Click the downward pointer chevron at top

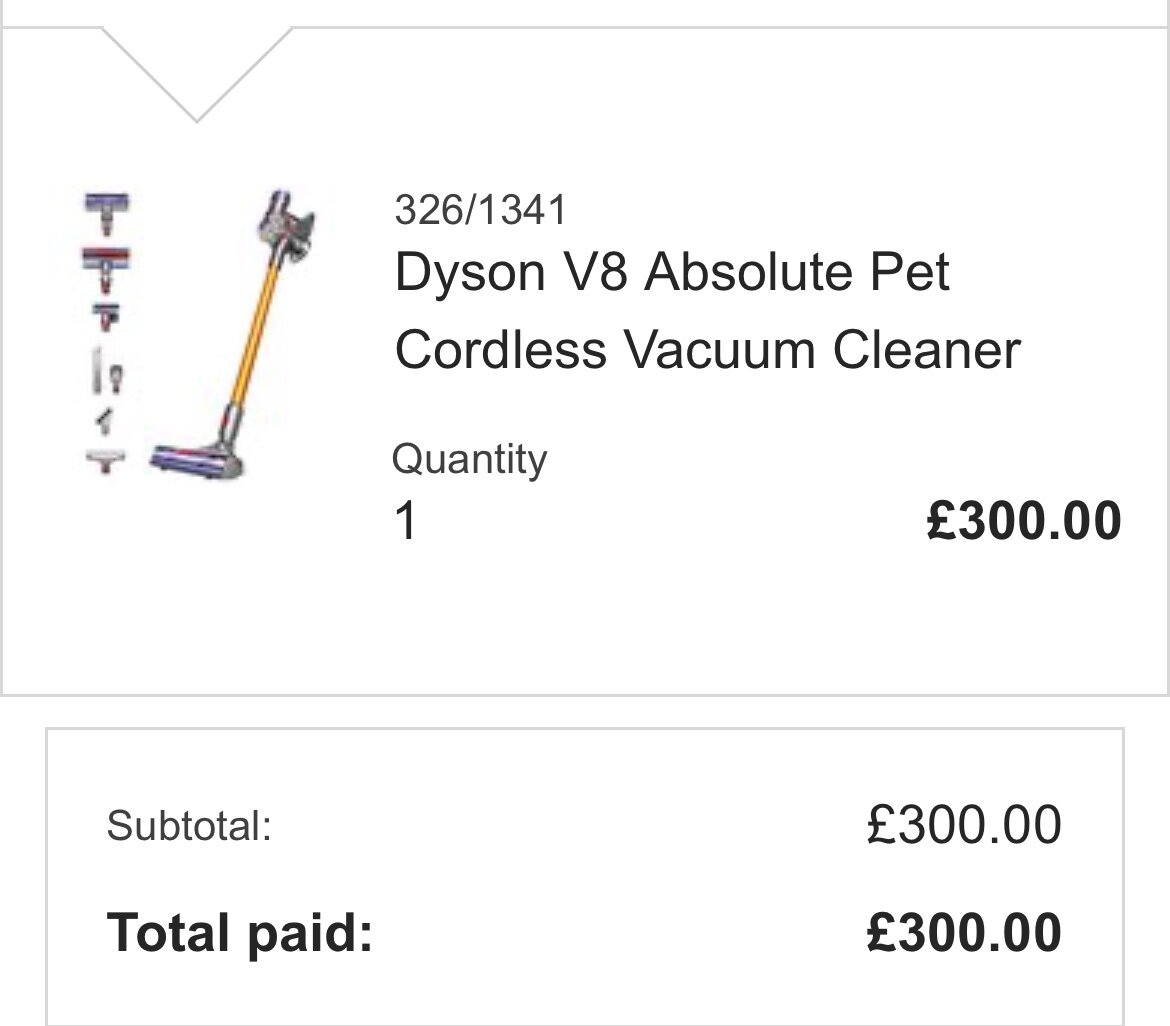coord(196,75)
